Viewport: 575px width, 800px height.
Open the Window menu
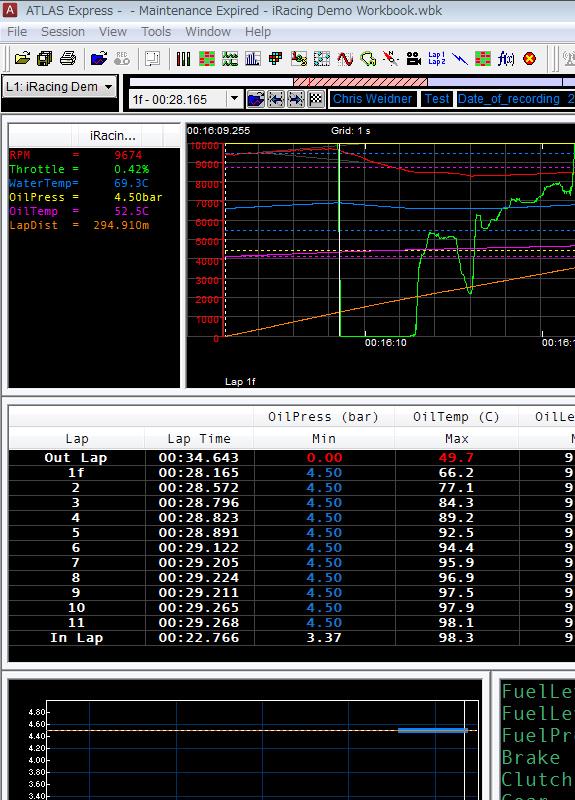[x=208, y=32]
